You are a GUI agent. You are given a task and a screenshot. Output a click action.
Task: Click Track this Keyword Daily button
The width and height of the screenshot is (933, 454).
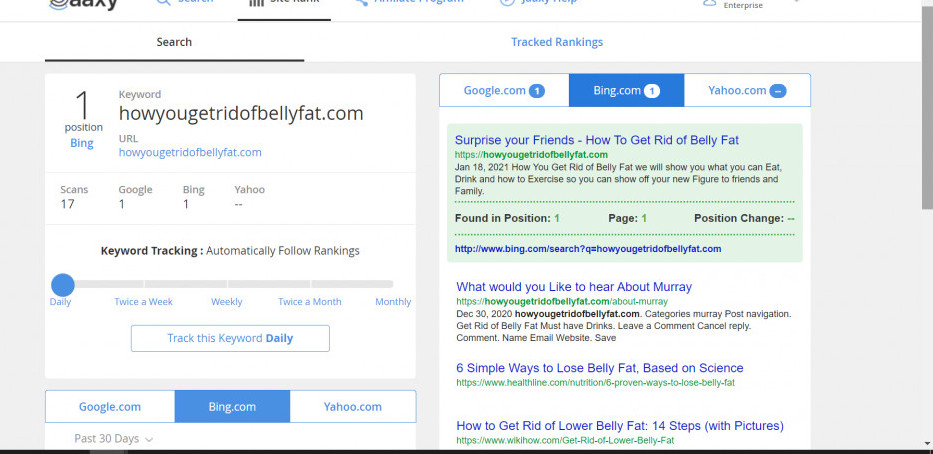(230, 338)
